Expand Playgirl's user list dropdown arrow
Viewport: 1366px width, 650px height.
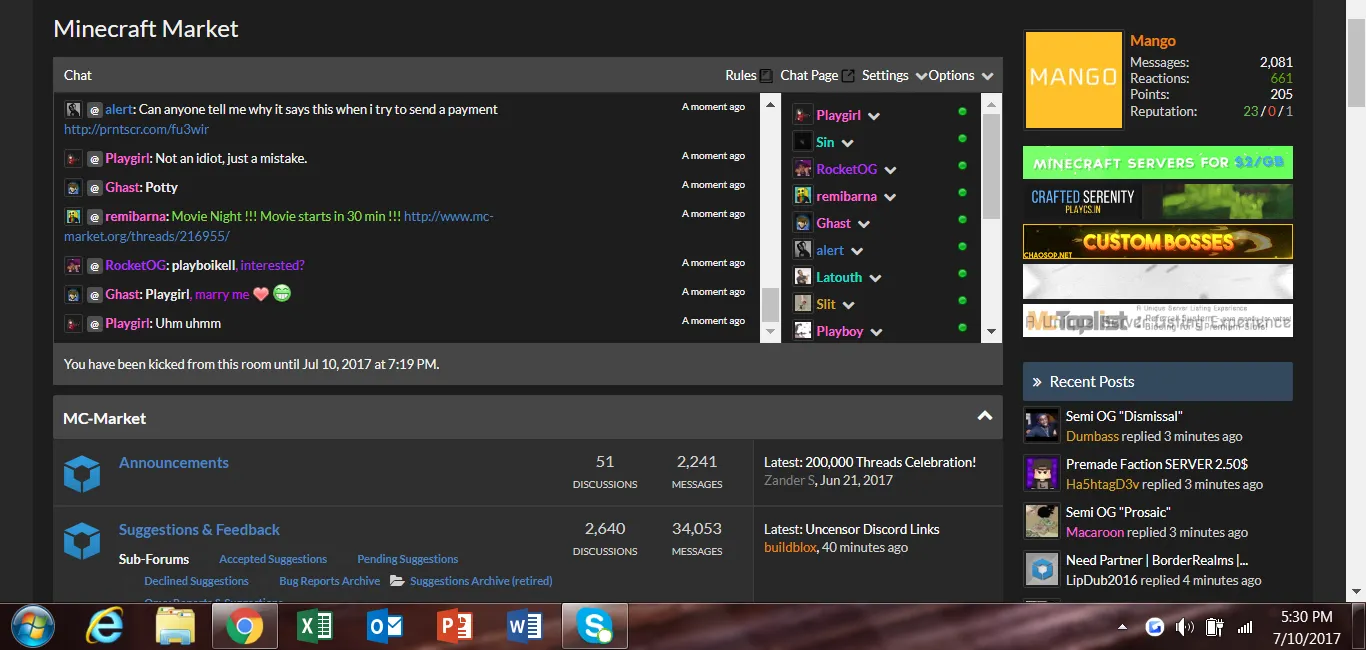coord(874,116)
